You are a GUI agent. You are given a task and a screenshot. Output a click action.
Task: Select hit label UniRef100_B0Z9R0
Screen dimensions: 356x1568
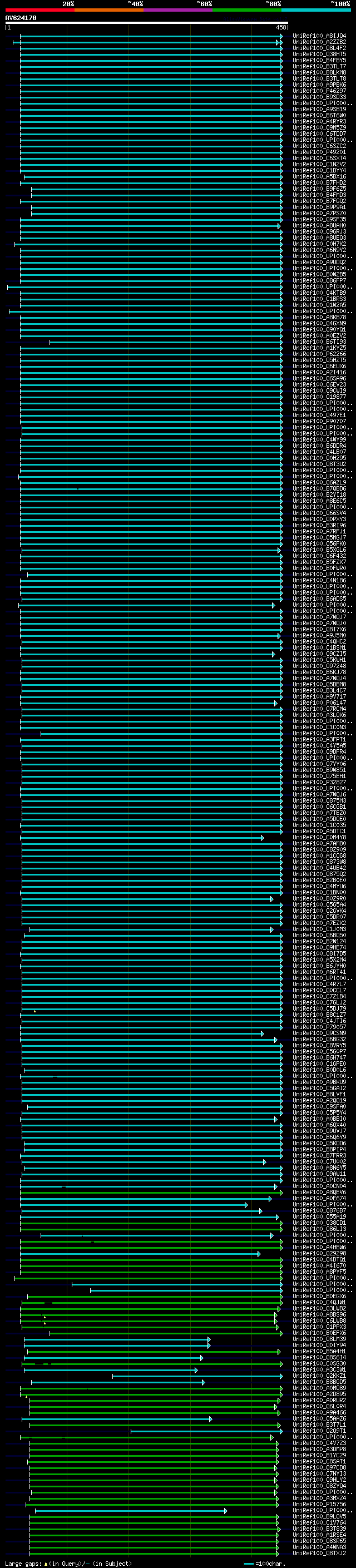pyautogui.click(x=319, y=898)
